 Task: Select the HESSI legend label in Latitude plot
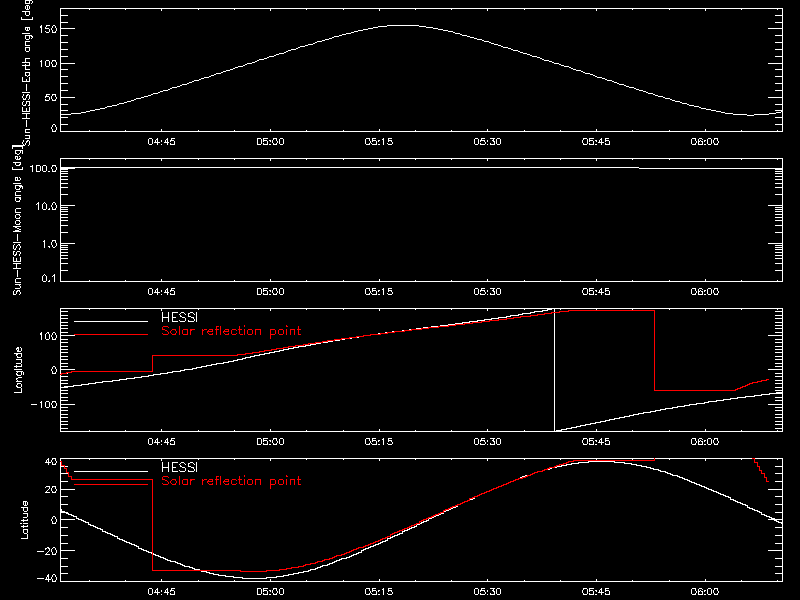(x=179, y=467)
